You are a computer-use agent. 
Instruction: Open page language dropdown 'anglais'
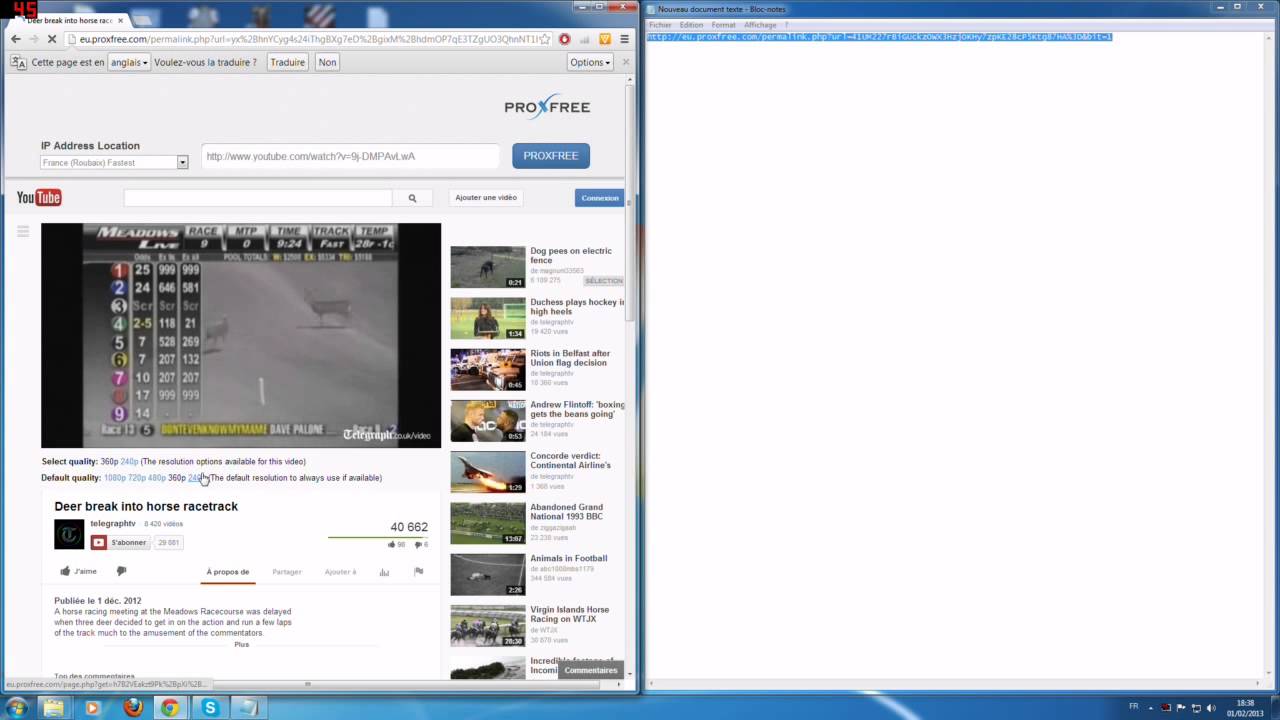128,62
